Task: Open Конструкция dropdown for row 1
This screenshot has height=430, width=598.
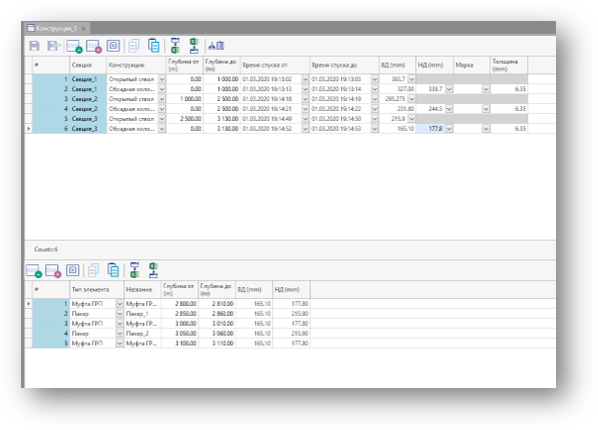Action: (x=162, y=79)
